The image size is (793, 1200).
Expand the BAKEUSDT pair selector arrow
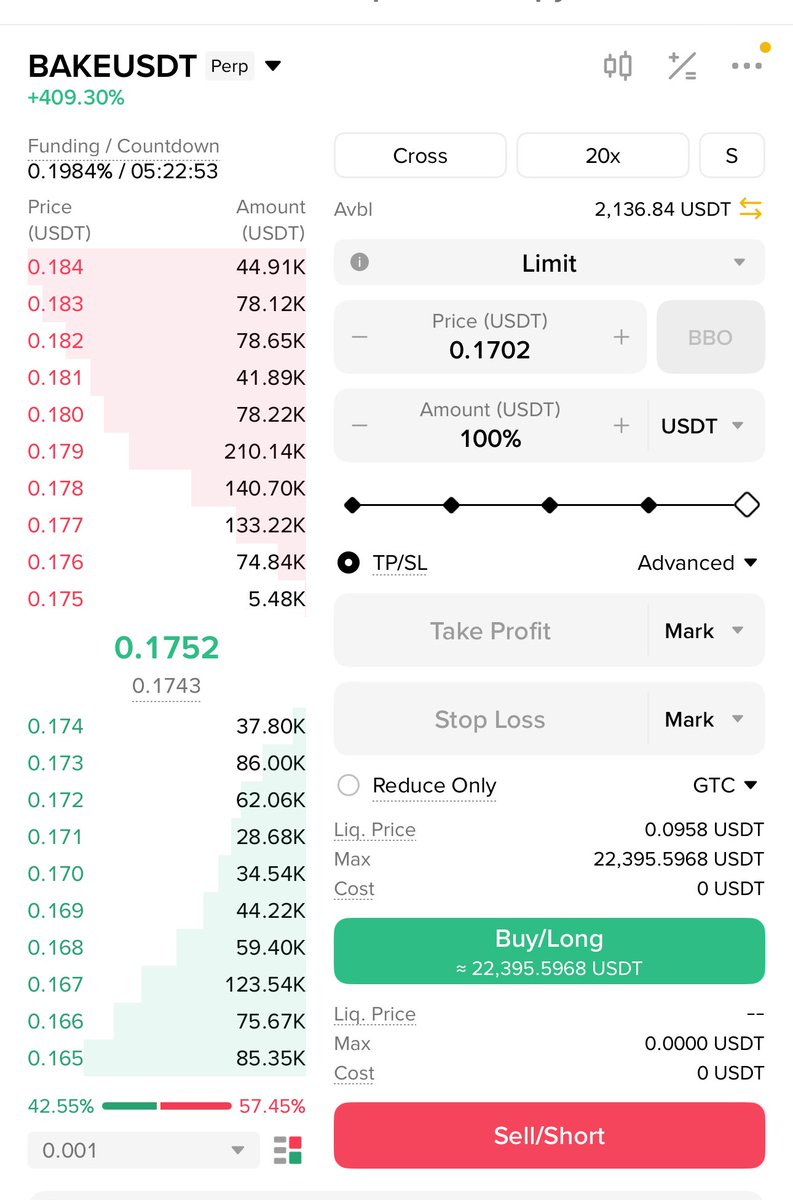point(273,67)
